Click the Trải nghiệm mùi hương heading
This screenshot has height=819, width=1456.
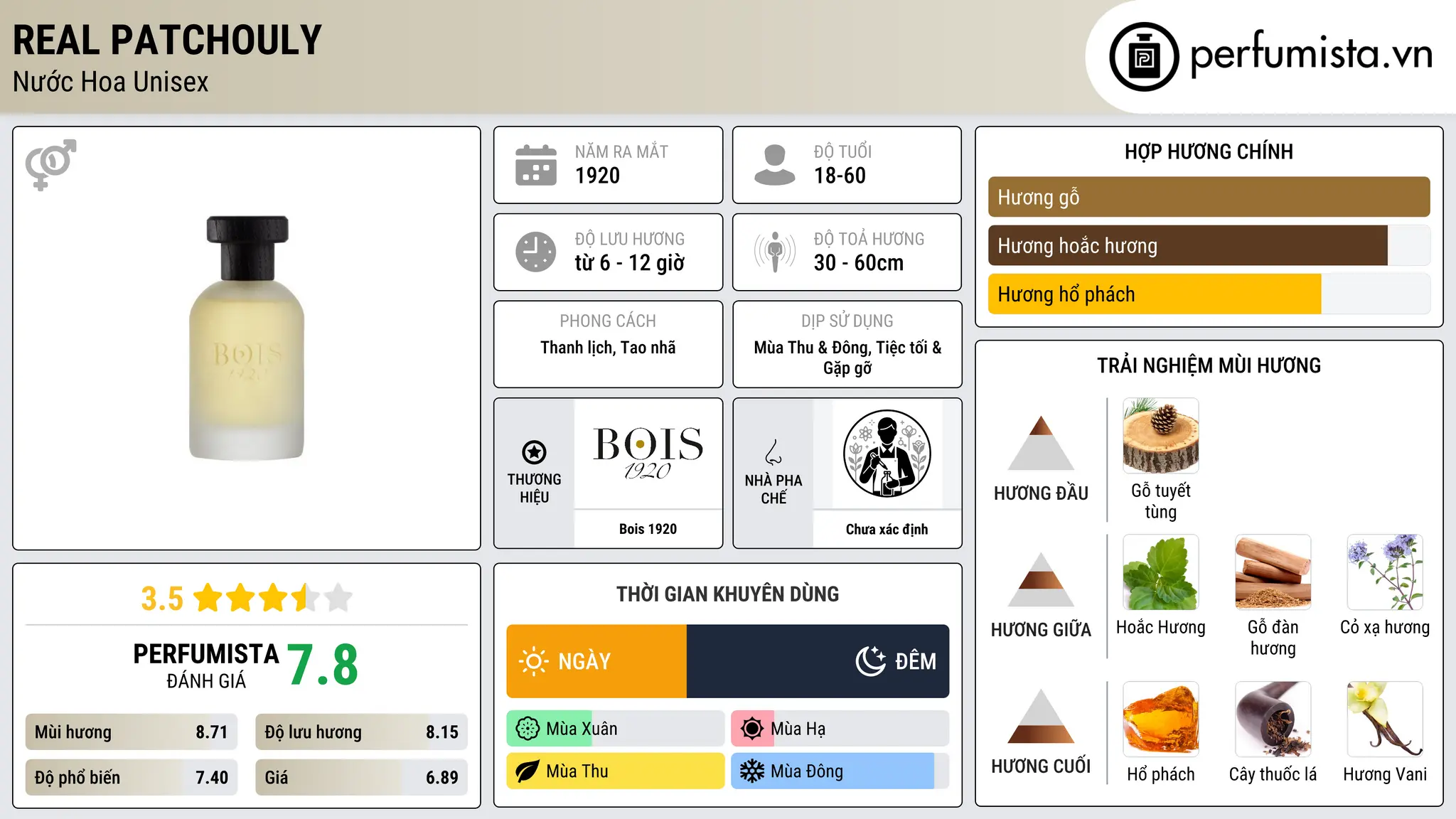coord(1209,365)
